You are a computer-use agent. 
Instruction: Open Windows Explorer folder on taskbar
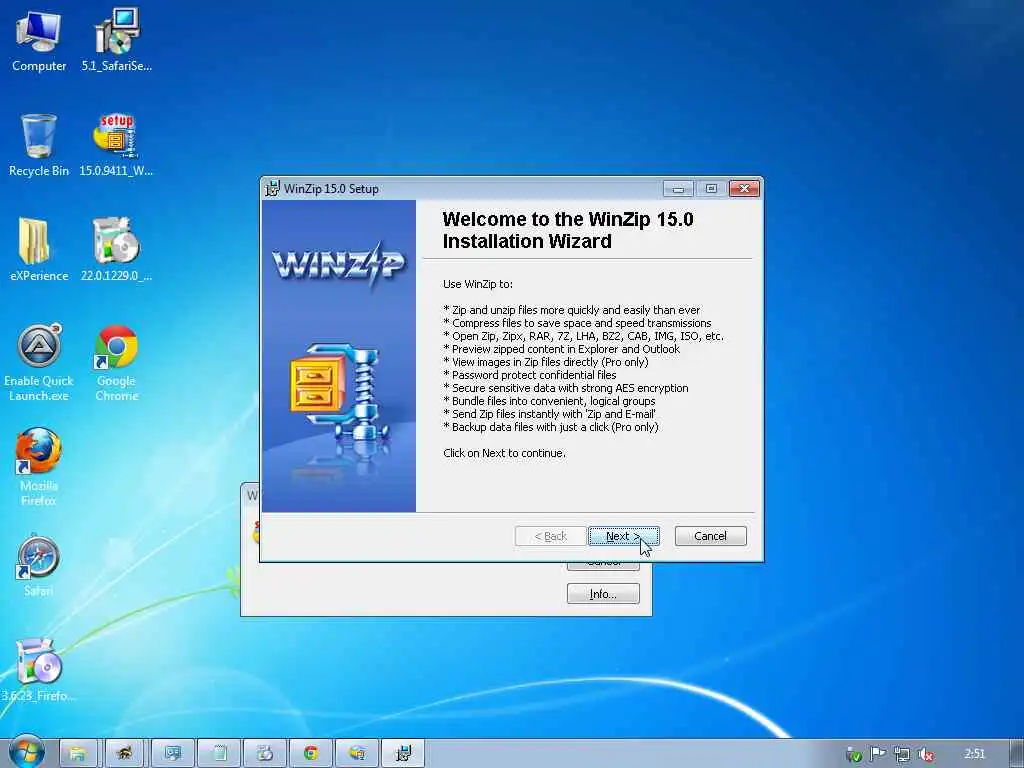(x=78, y=754)
